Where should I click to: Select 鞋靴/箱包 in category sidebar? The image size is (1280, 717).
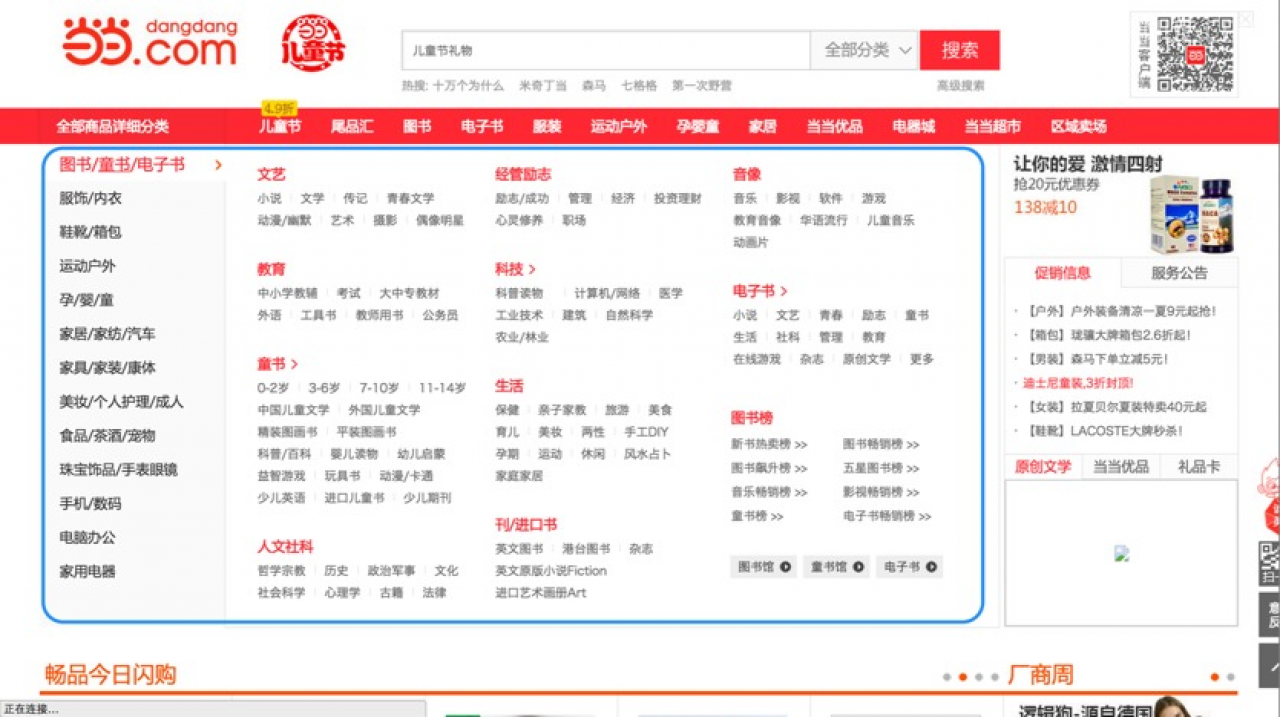[90, 232]
